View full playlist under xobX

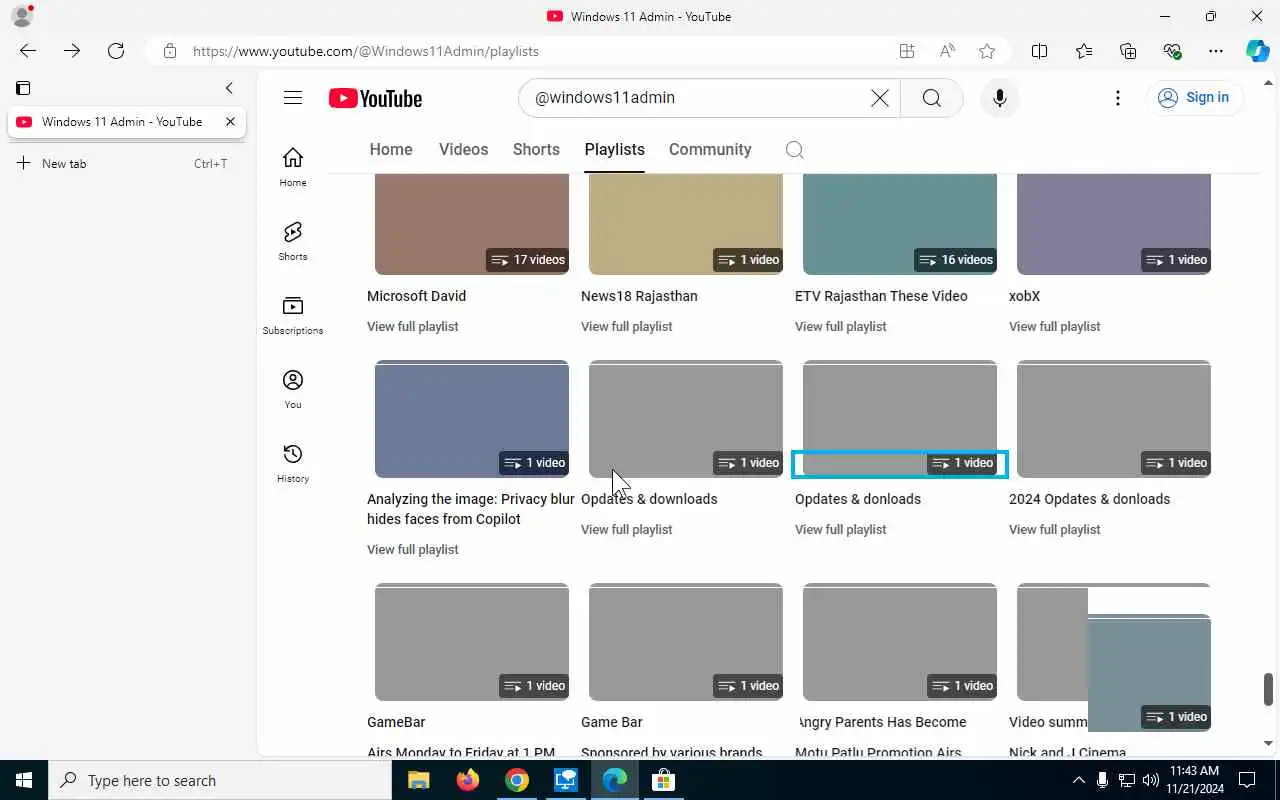click(1054, 327)
